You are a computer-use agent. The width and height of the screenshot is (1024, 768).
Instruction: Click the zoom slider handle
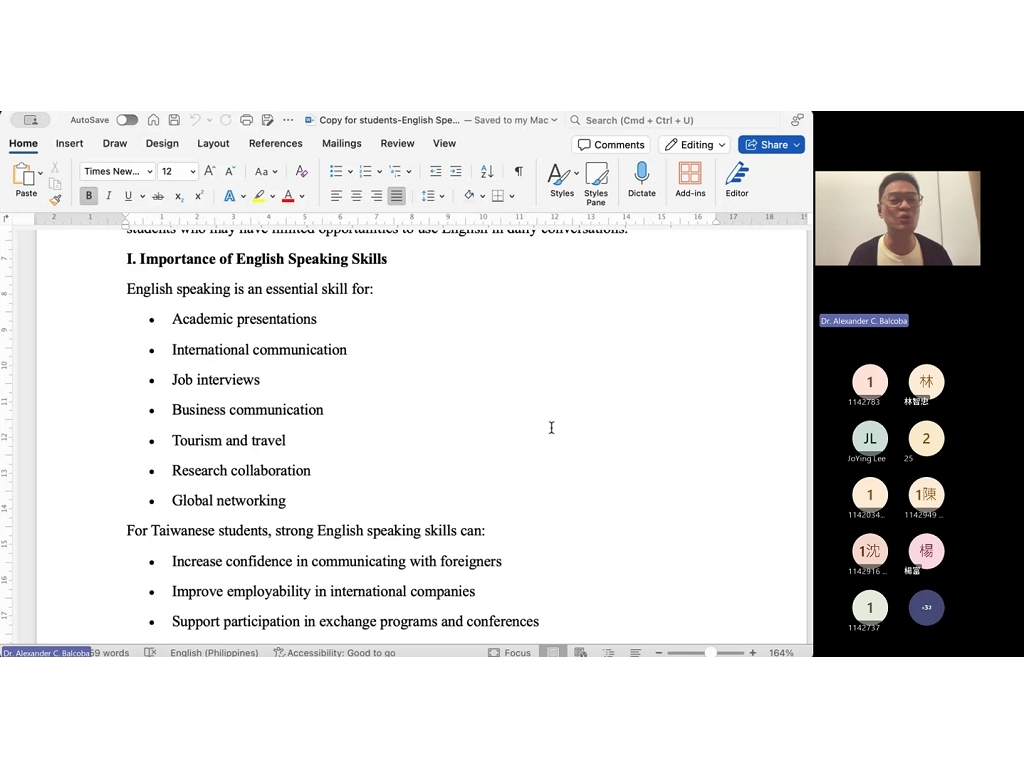click(711, 652)
